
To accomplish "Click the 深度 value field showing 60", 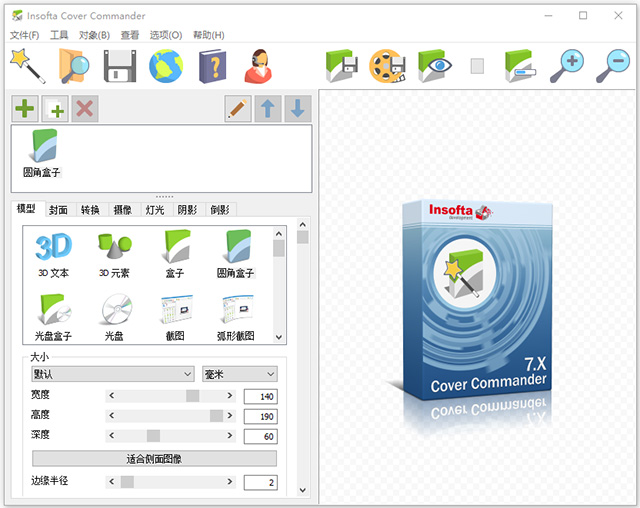I will click(x=261, y=436).
